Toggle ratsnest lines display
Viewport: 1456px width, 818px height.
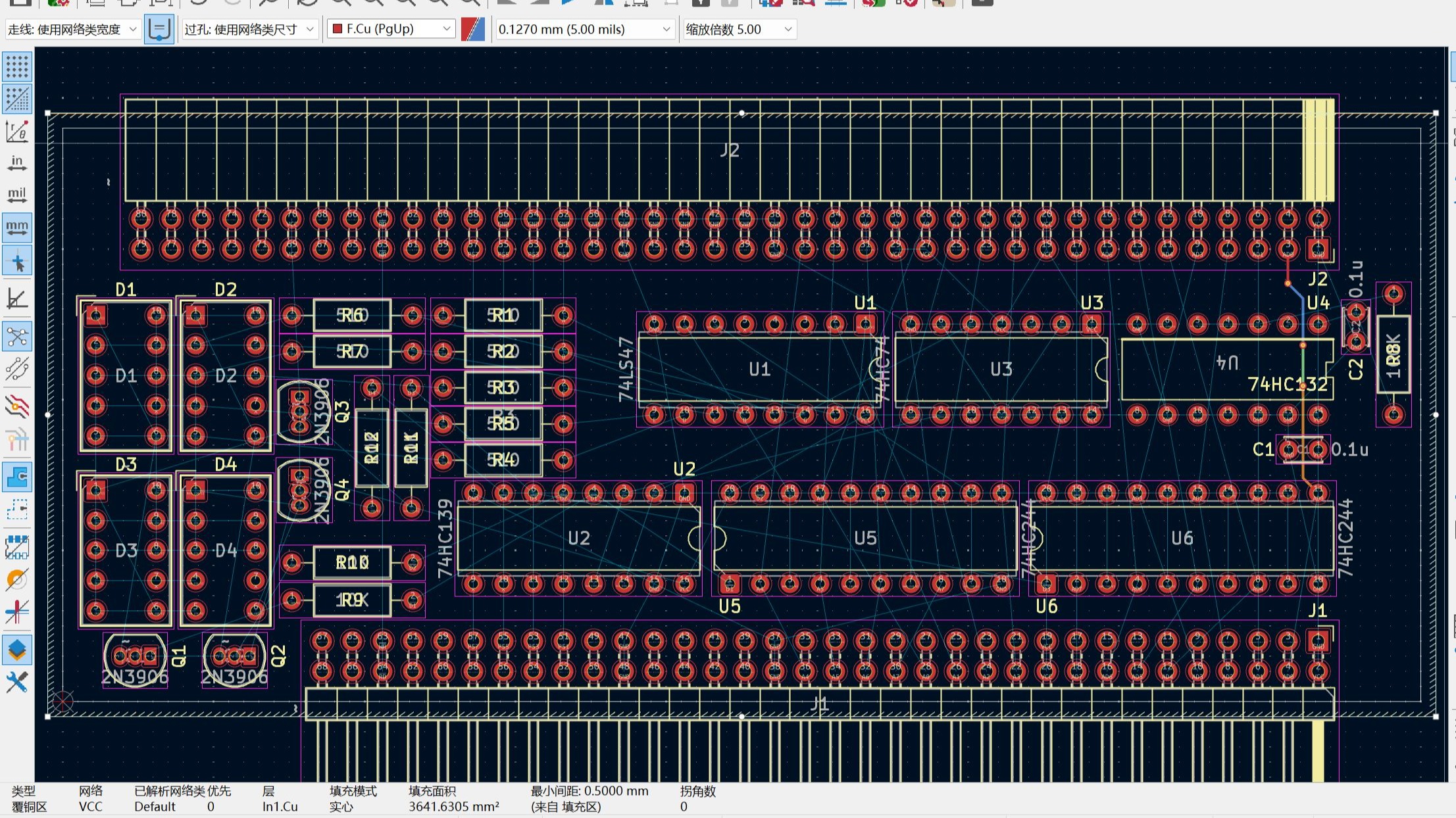(x=17, y=337)
